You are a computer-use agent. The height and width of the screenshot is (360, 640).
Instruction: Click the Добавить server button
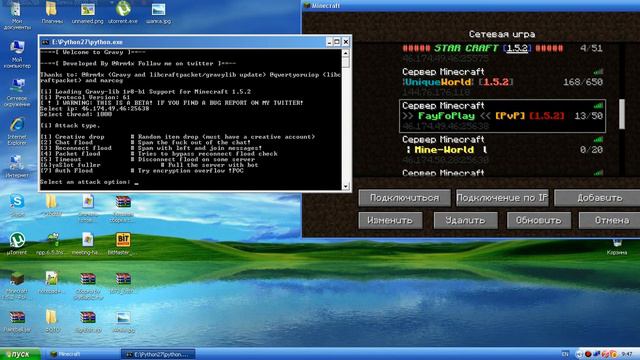[x=597, y=198]
